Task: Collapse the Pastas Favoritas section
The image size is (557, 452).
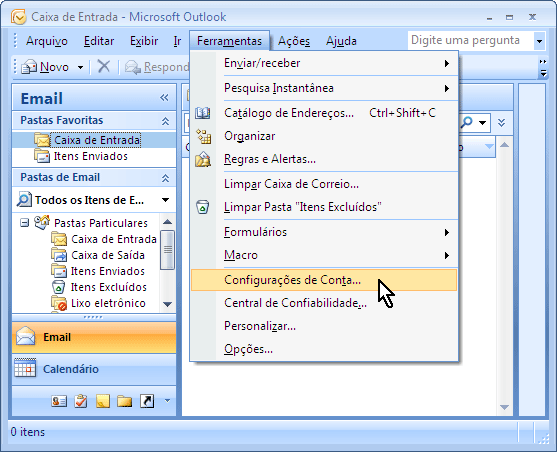Action: tap(165, 121)
